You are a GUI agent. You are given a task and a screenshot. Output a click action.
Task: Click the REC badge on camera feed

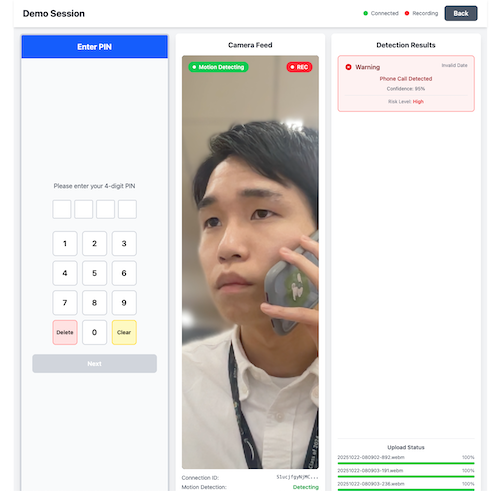[x=299, y=67]
